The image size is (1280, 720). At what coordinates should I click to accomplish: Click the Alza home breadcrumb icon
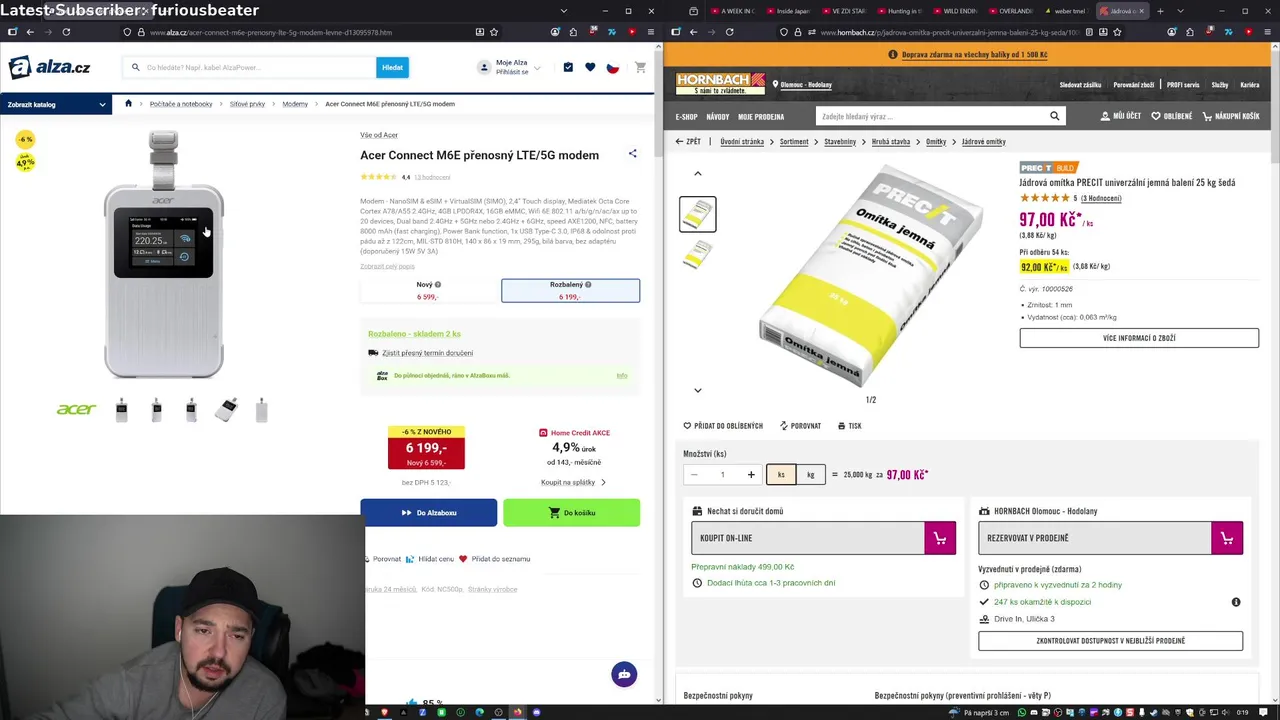pos(128,104)
